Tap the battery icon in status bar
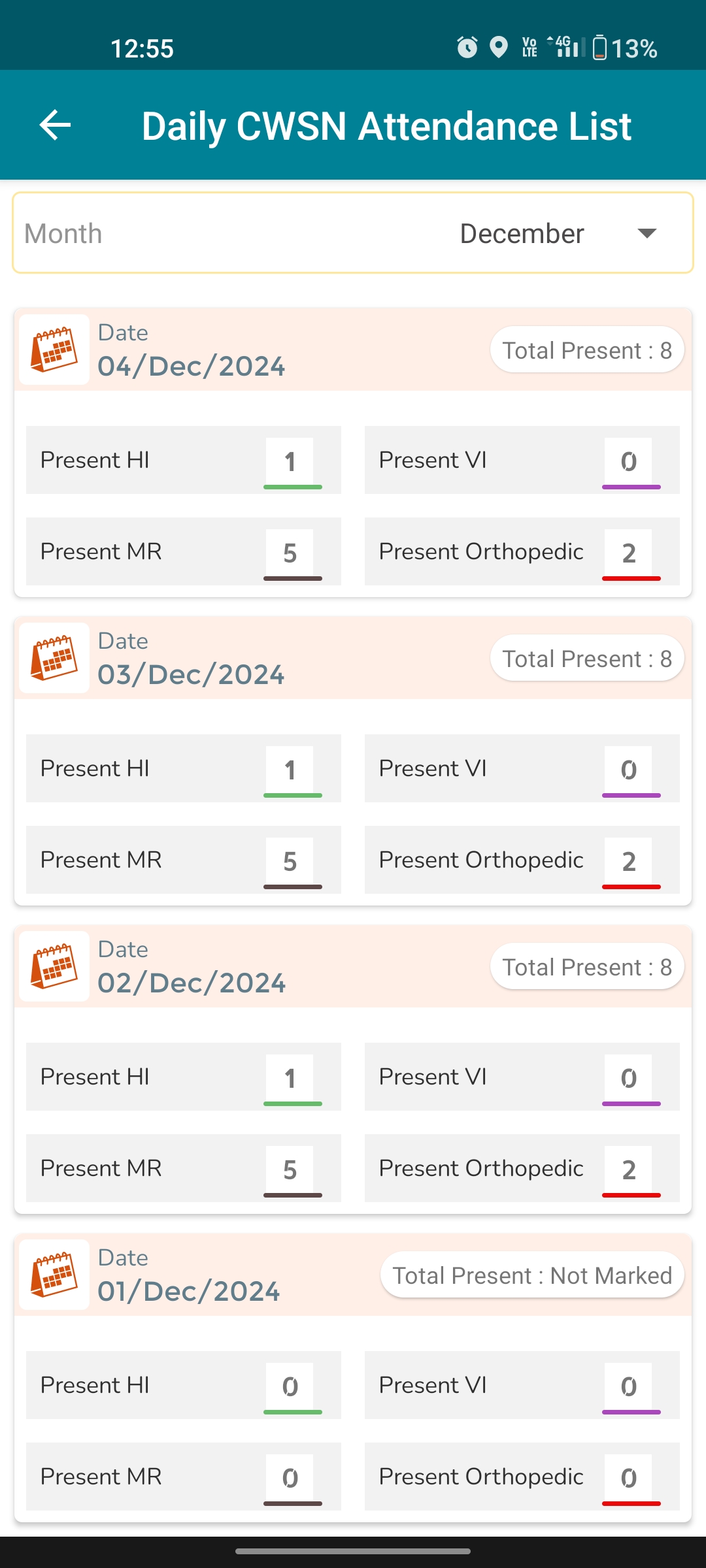706x1568 pixels. point(599,48)
